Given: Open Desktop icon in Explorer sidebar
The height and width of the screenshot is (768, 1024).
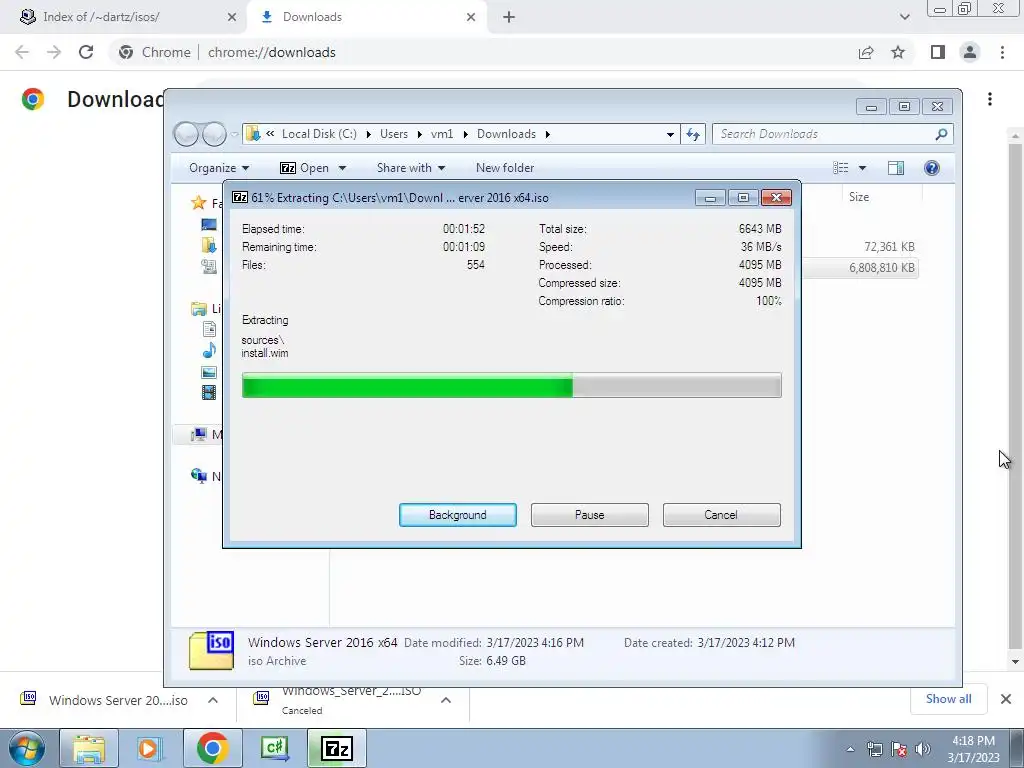Looking at the screenshot, I should click(209, 225).
